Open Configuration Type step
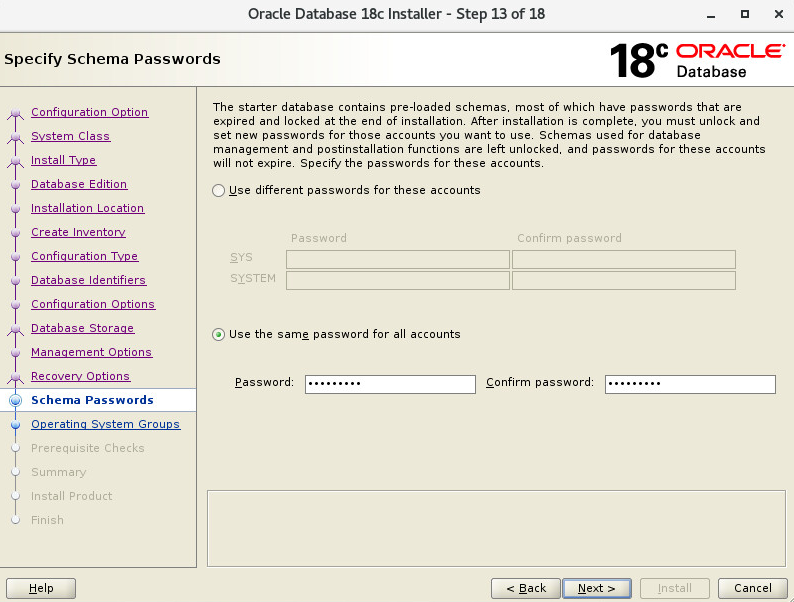 [x=84, y=256]
